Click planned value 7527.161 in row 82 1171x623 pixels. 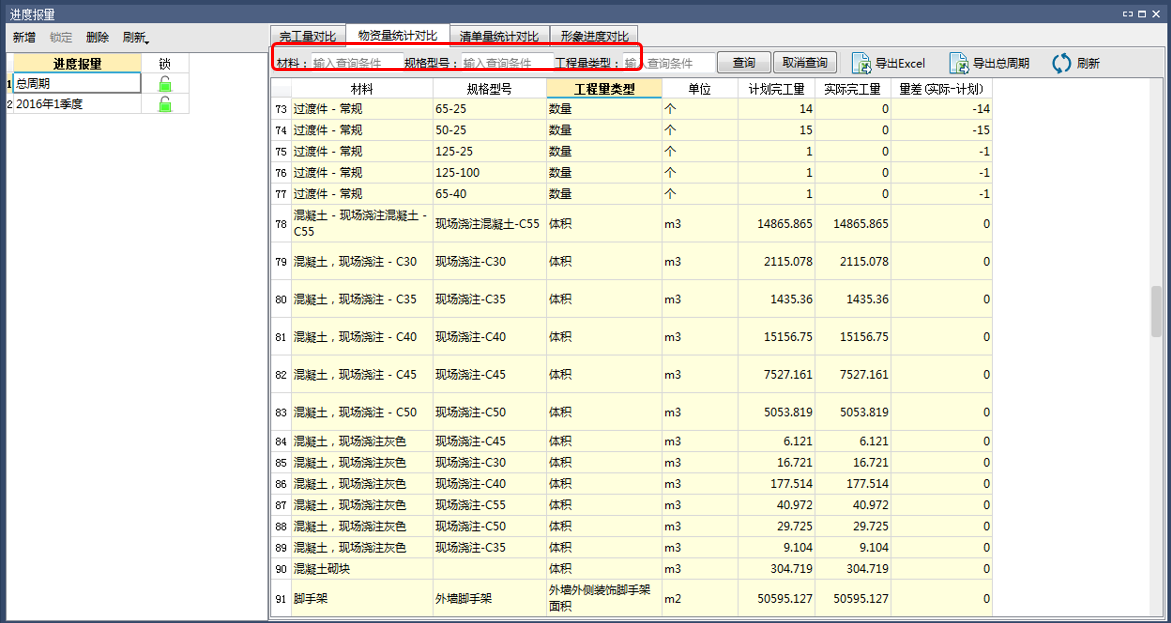click(x=777, y=374)
